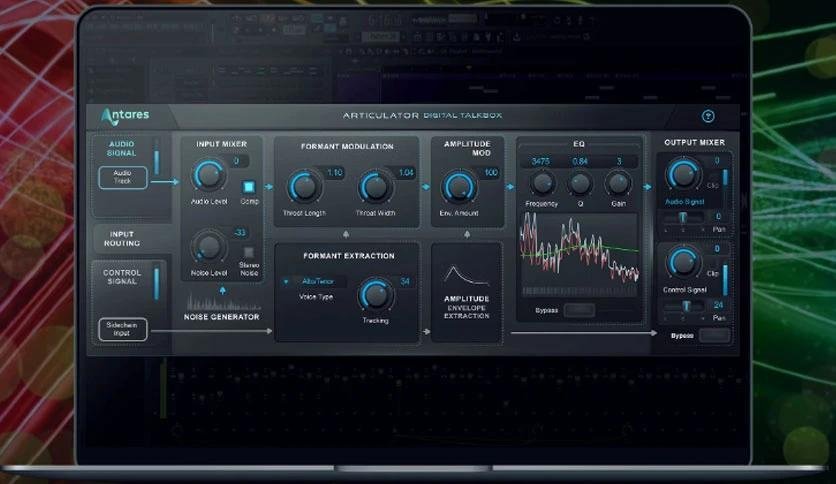Click the Throat Width knob
Image resolution: width=836 pixels, height=484 pixels.
375,186
